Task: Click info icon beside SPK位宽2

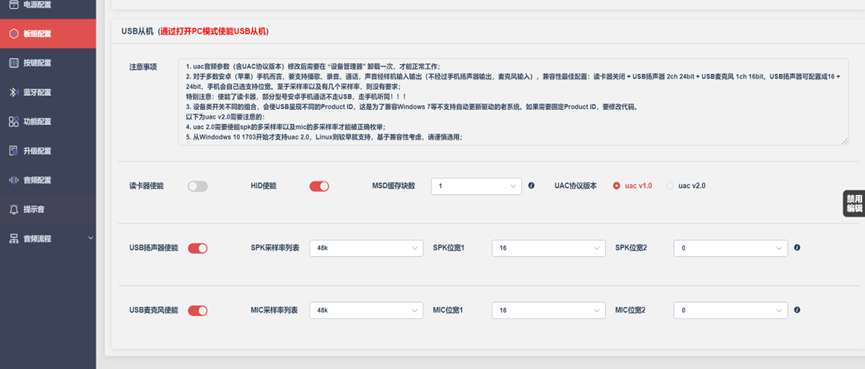Action: click(797, 248)
